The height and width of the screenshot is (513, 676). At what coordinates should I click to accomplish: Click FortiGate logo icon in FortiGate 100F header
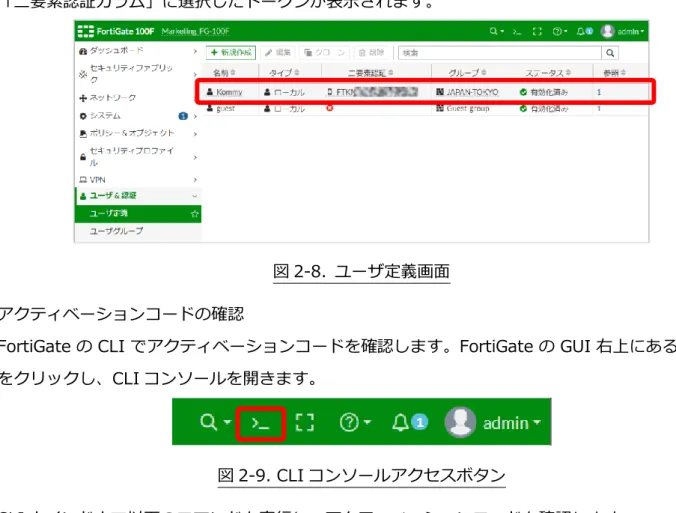(x=86, y=31)
